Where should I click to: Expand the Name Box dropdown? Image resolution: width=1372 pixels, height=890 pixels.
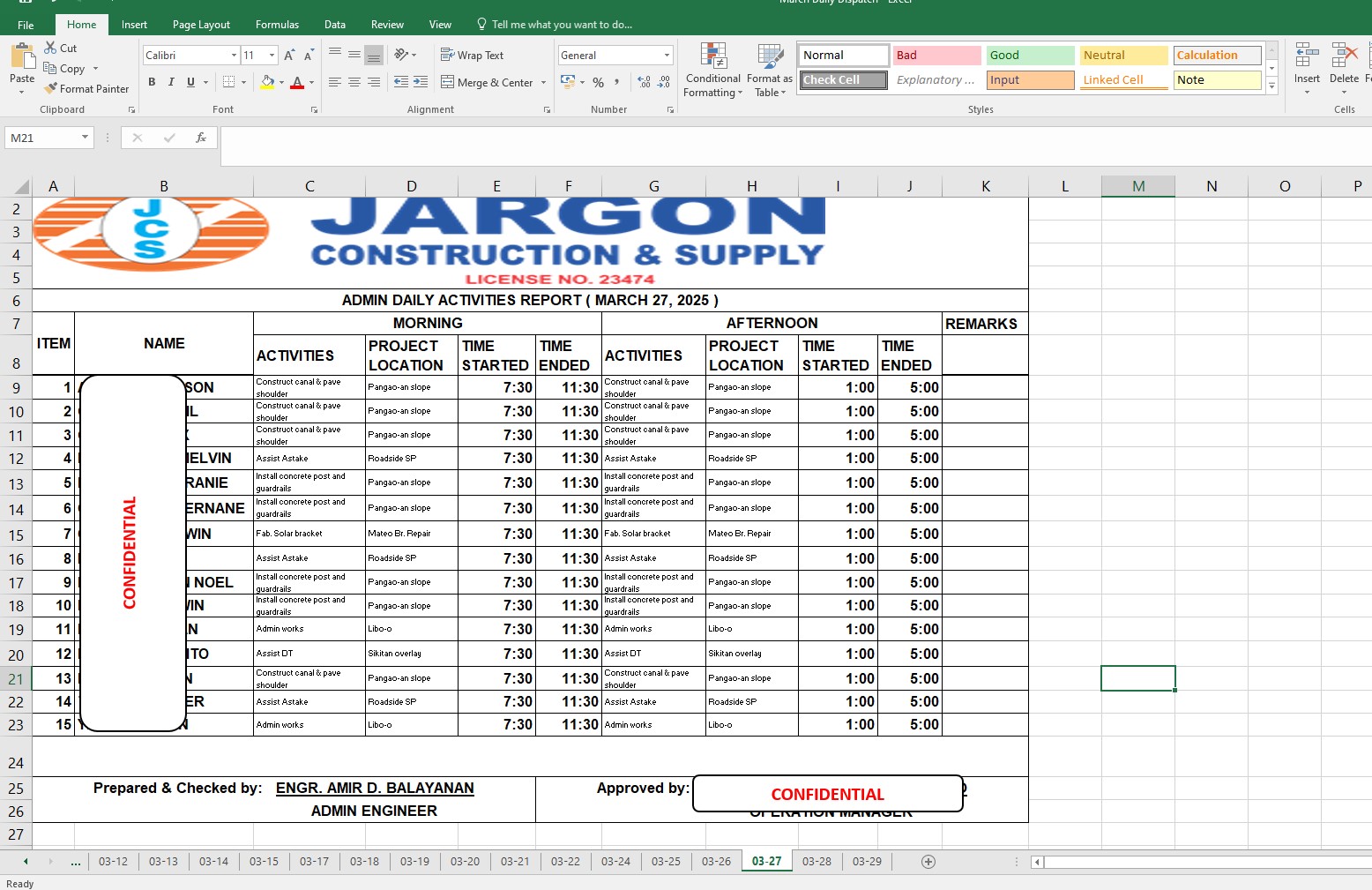[x=85, y=138]
